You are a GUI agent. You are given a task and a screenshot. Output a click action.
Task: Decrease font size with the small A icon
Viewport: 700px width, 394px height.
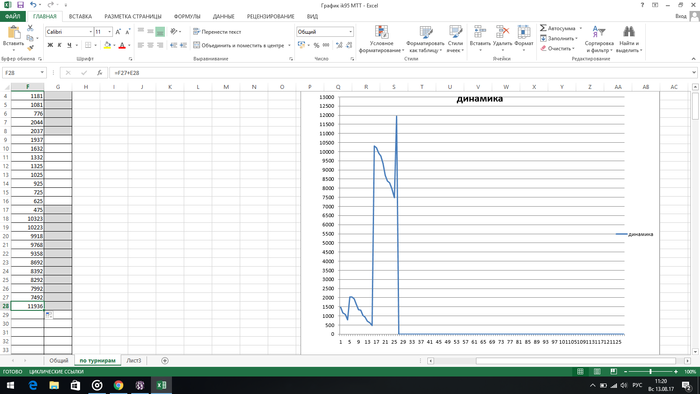[128, 32]
